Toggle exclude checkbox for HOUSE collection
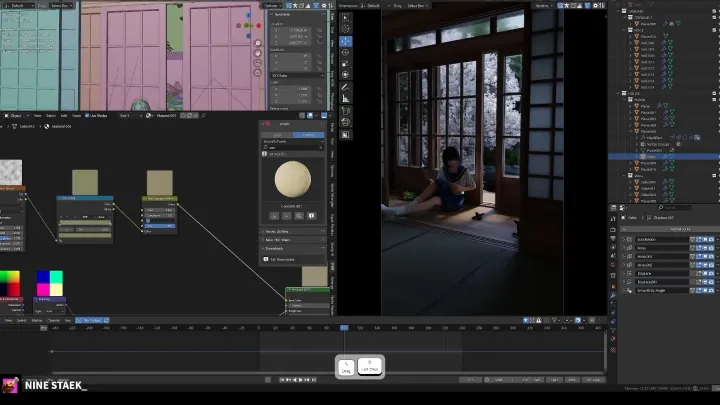 tap(714, 93)
